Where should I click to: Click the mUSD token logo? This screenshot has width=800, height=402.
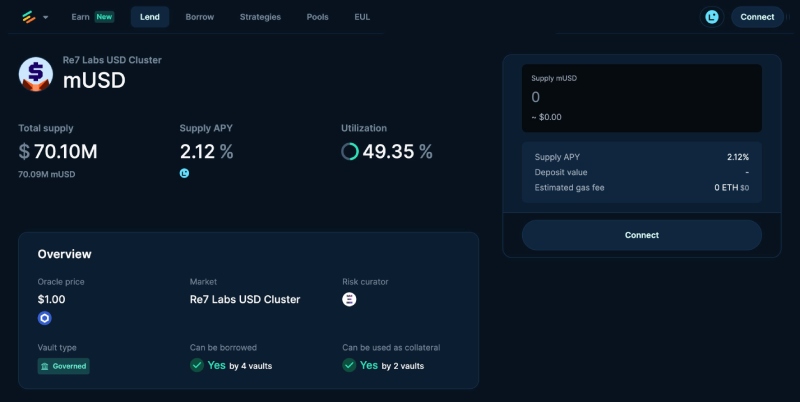coord(36,74)
